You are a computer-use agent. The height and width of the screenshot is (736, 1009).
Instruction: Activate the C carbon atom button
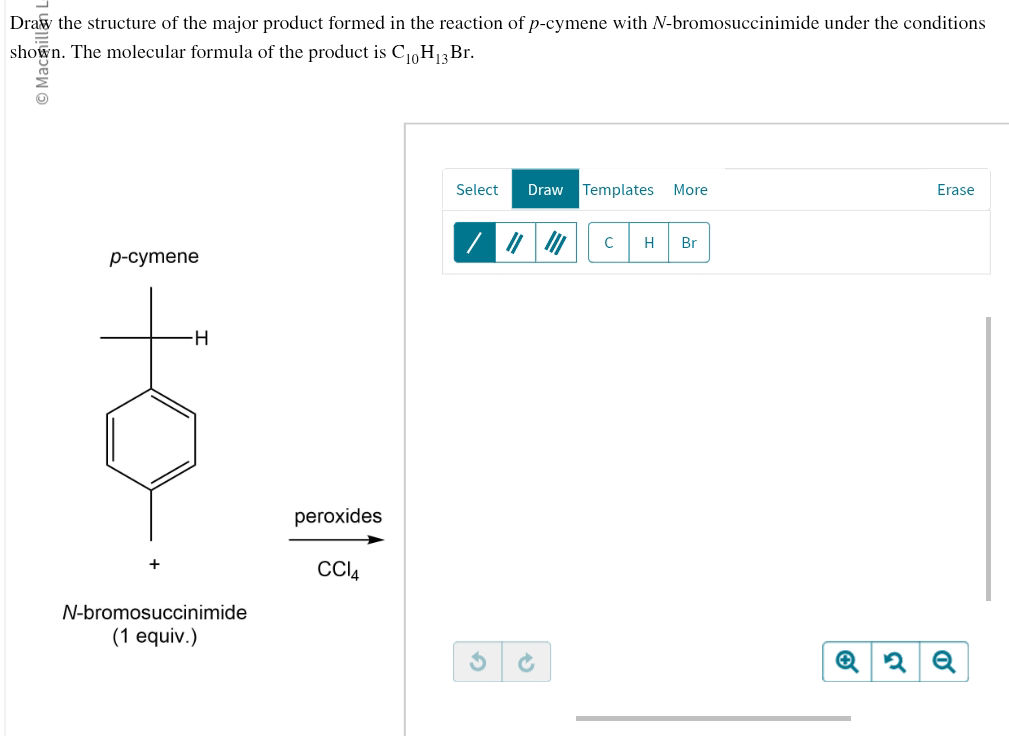click(x=607, y=242)
